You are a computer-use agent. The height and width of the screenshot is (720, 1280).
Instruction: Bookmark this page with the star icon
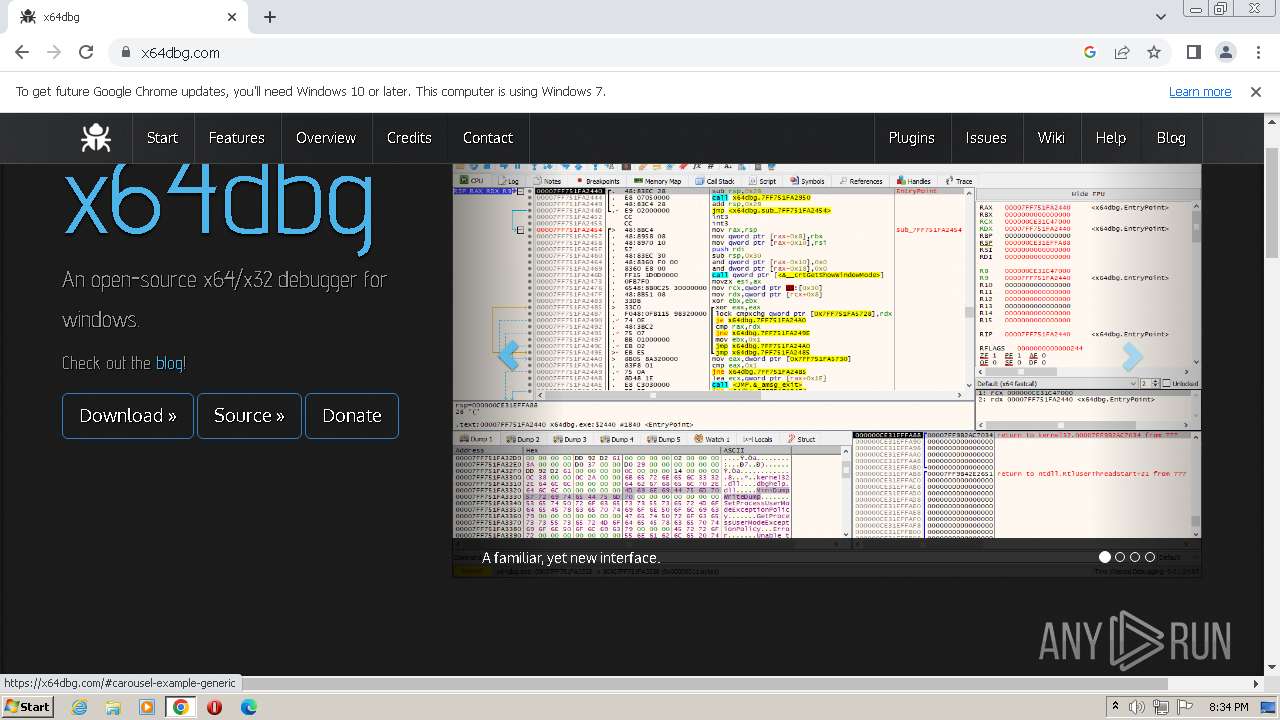tap(1154, 52)
